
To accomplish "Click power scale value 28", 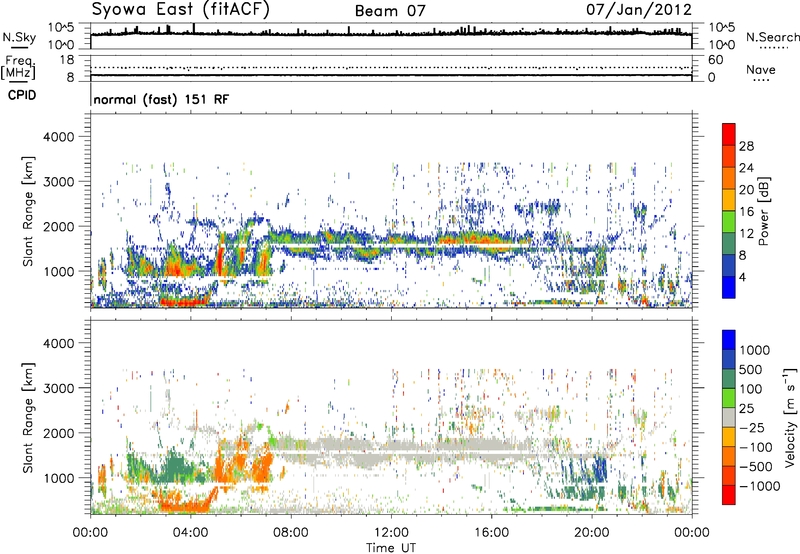I will click(746, 146).
